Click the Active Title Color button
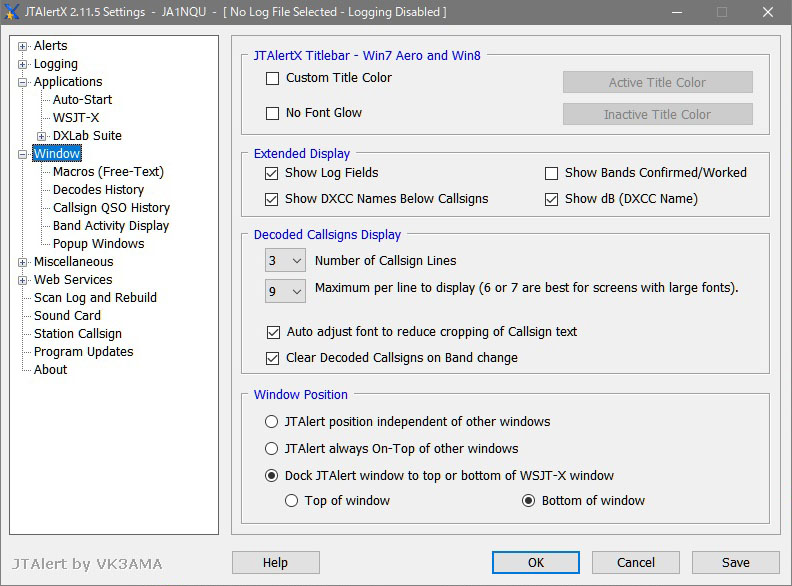The width and height of the screenshot is (792, 586). click(657, 83)
